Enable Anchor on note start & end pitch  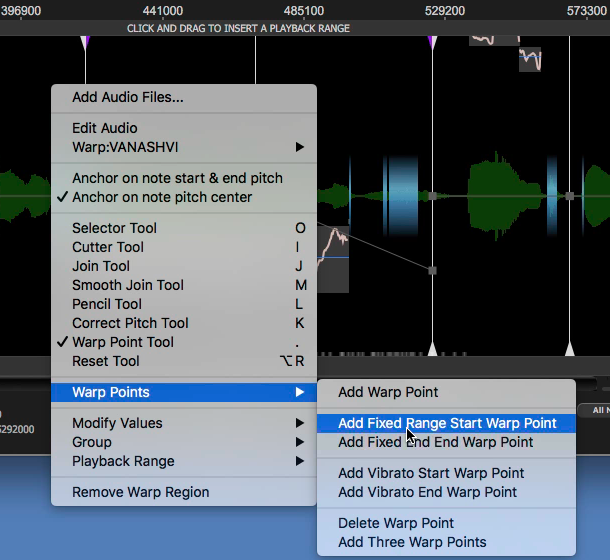coord(177,178)
